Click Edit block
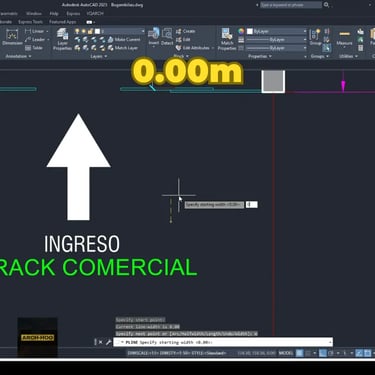The width and height of the screenshot is (375, 375). 183,39
